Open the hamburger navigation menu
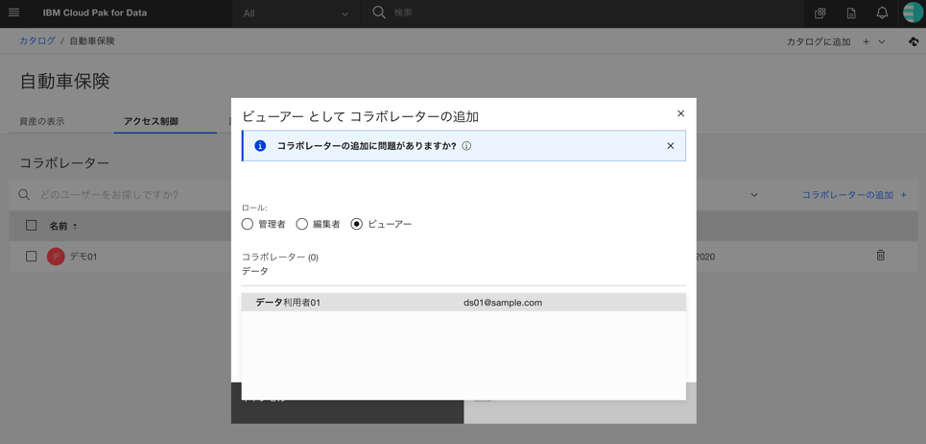The height and width of the screenshot is (444, 926). click(x=14, y=12)
